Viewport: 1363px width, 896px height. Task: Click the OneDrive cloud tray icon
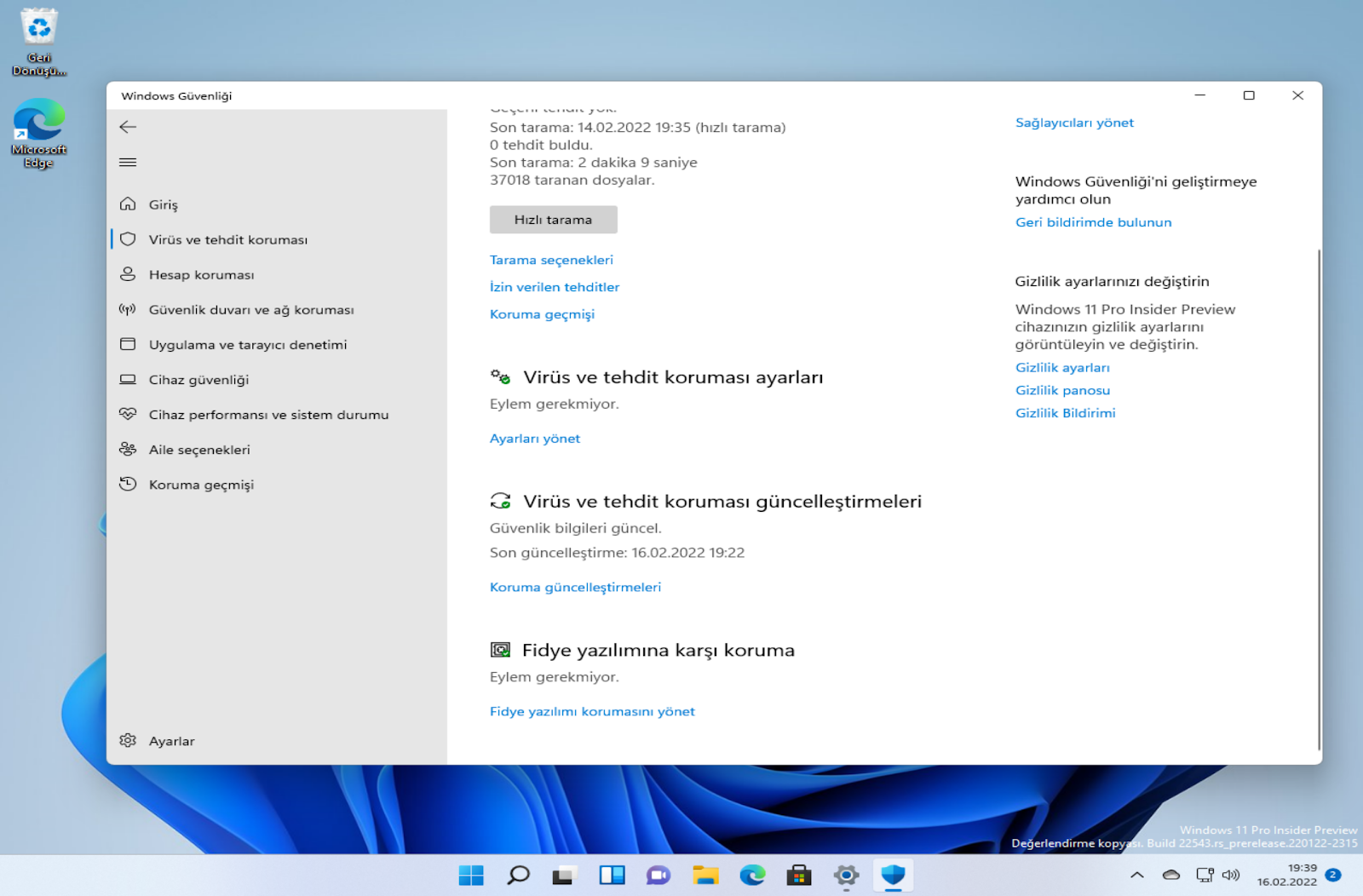tap(1171, 875)
